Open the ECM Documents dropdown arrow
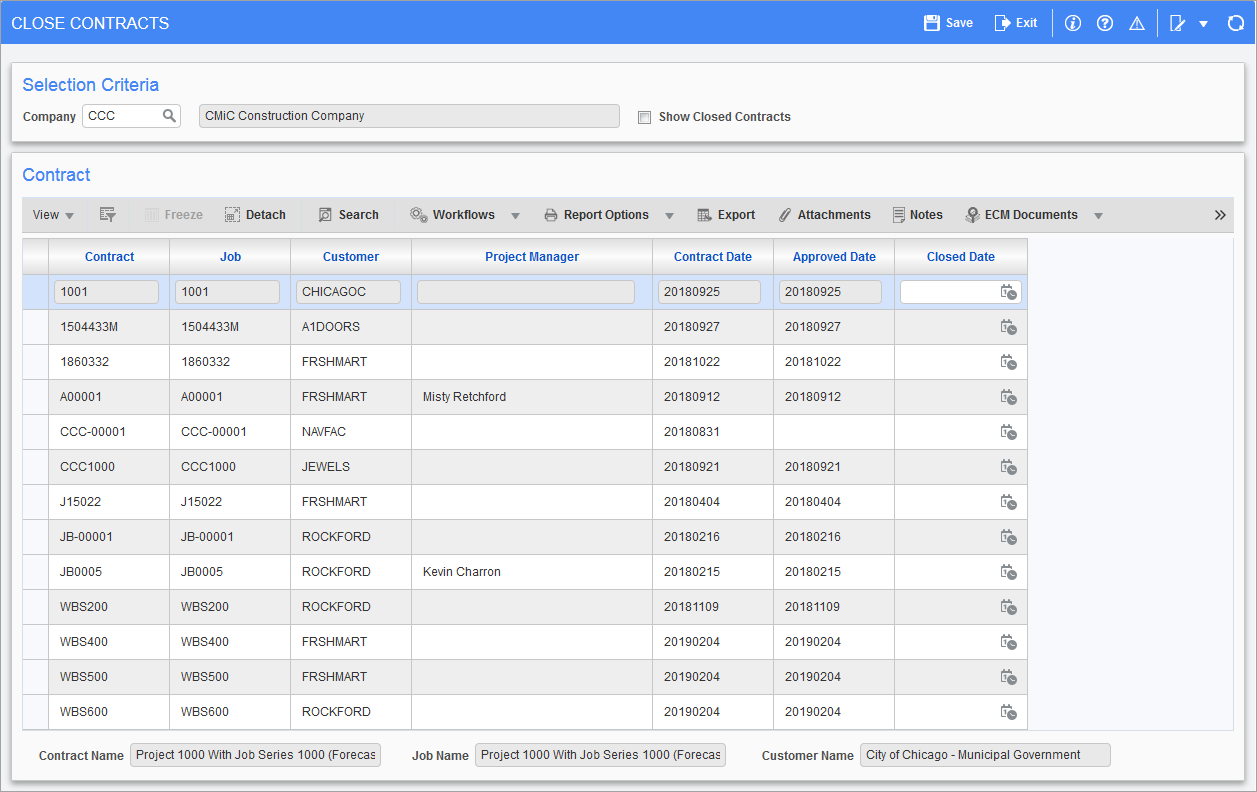Viewport: 1257px width, 792px height. (x=1098, y=216)
